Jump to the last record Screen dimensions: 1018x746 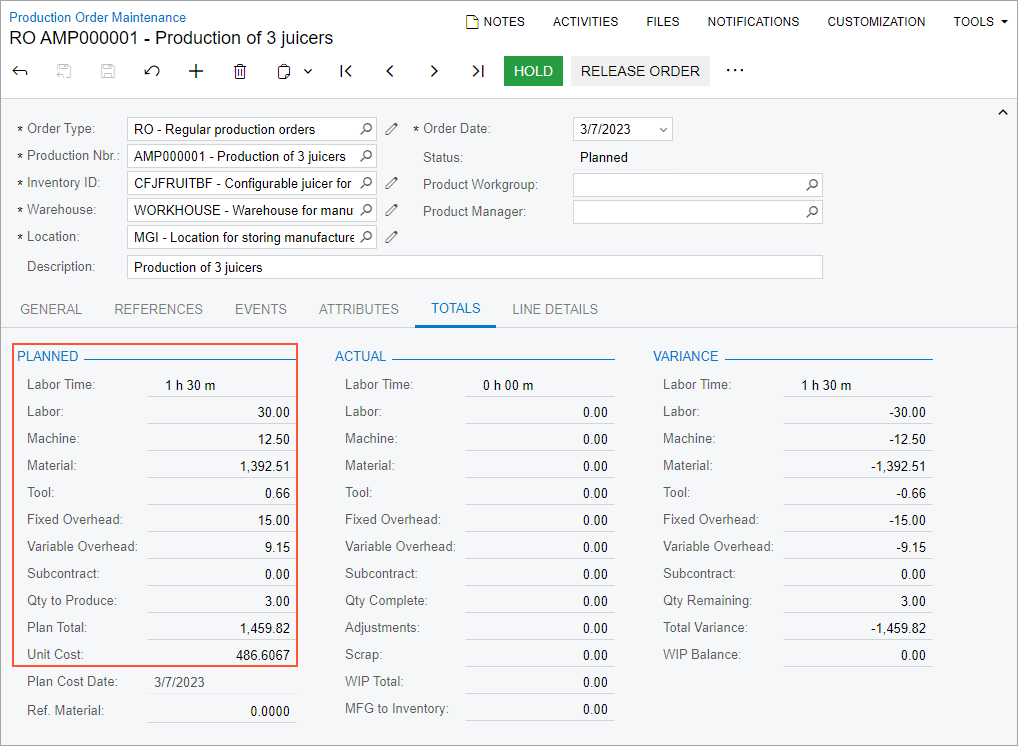478,71
